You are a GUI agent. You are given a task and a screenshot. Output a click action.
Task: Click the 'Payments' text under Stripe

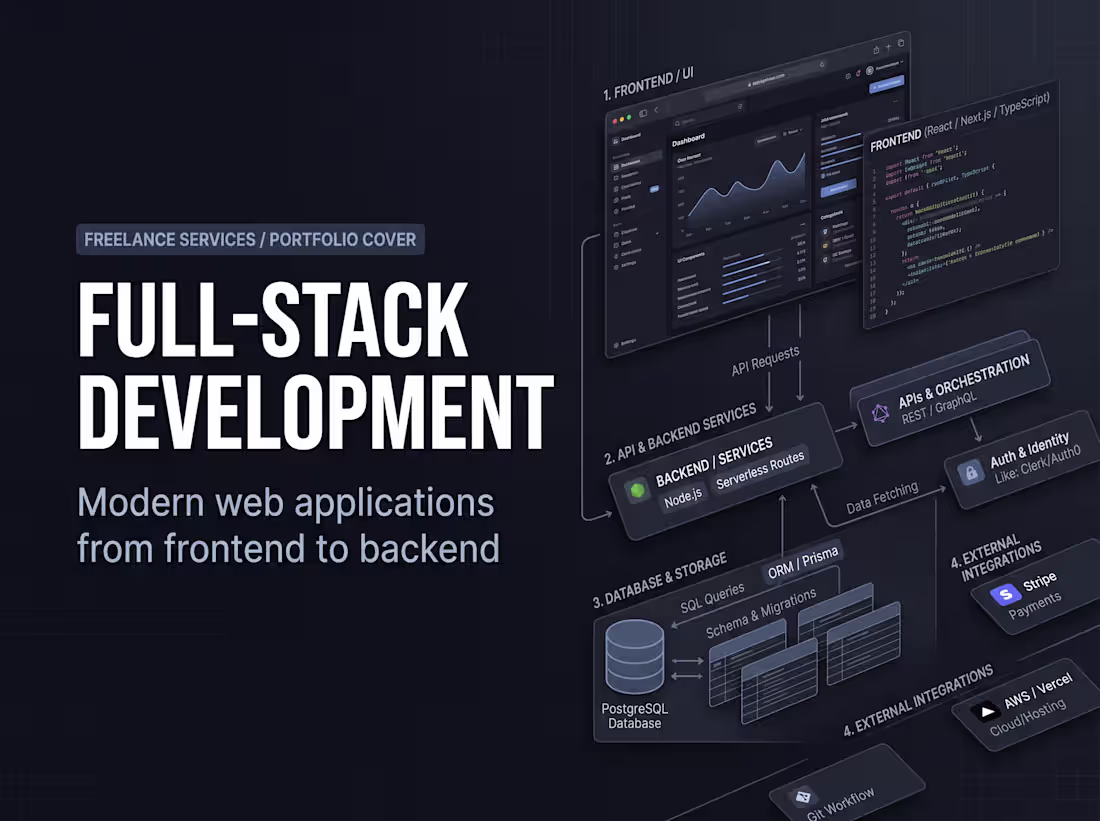click(x=1035, y=606)
